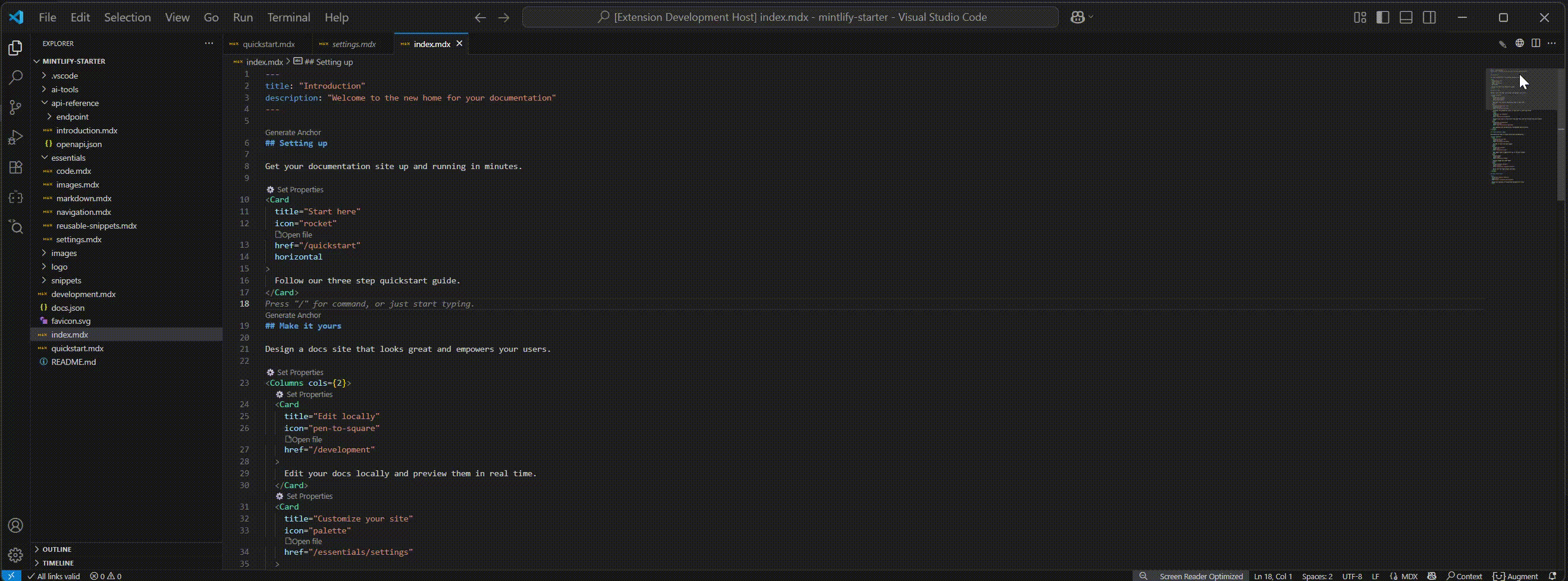The width and height of the screenshot is (1568, 581).
Task: Open the Search view in the activity bar
Action: (16, 77)
